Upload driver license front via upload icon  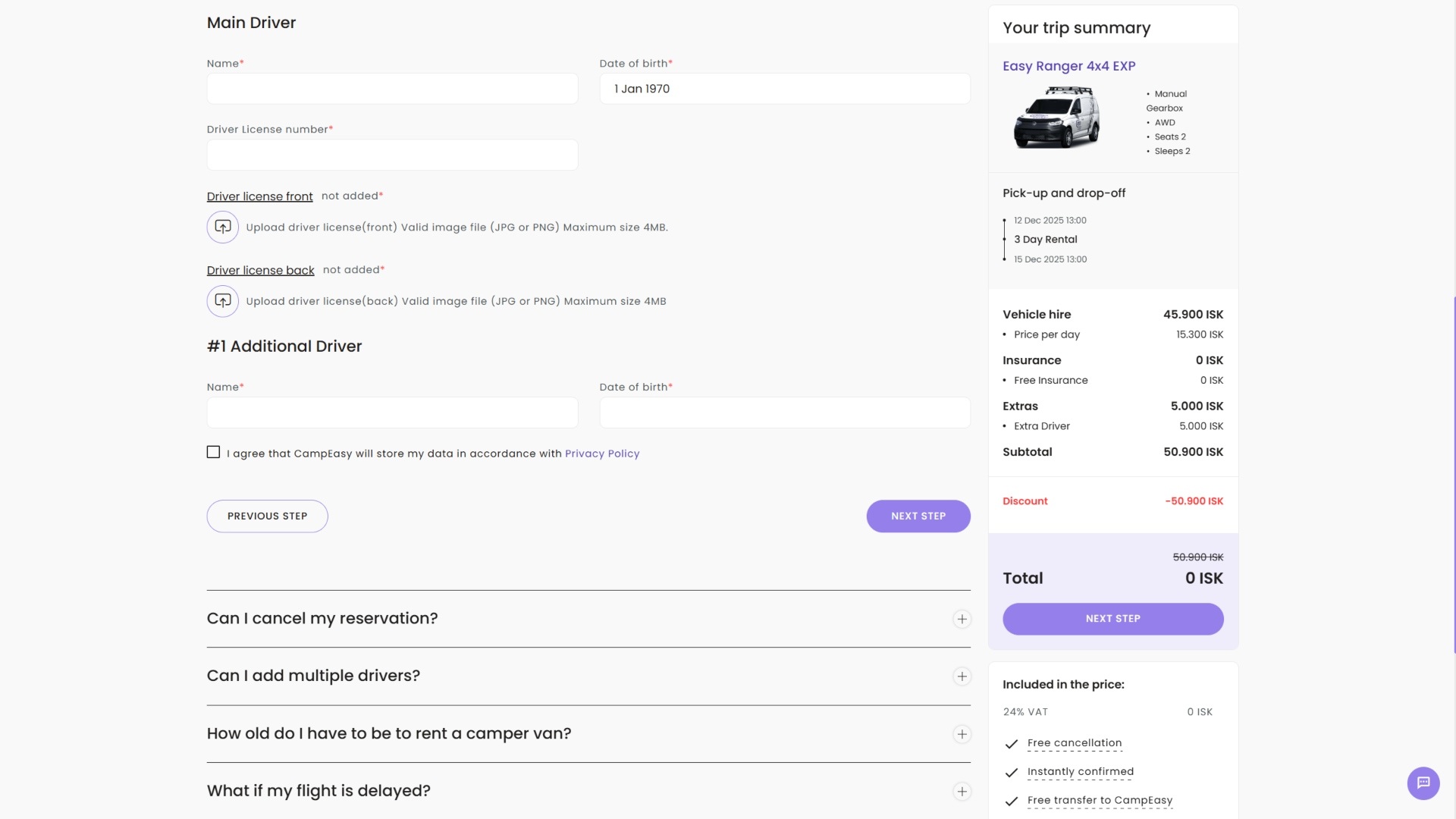pos(222,227)
